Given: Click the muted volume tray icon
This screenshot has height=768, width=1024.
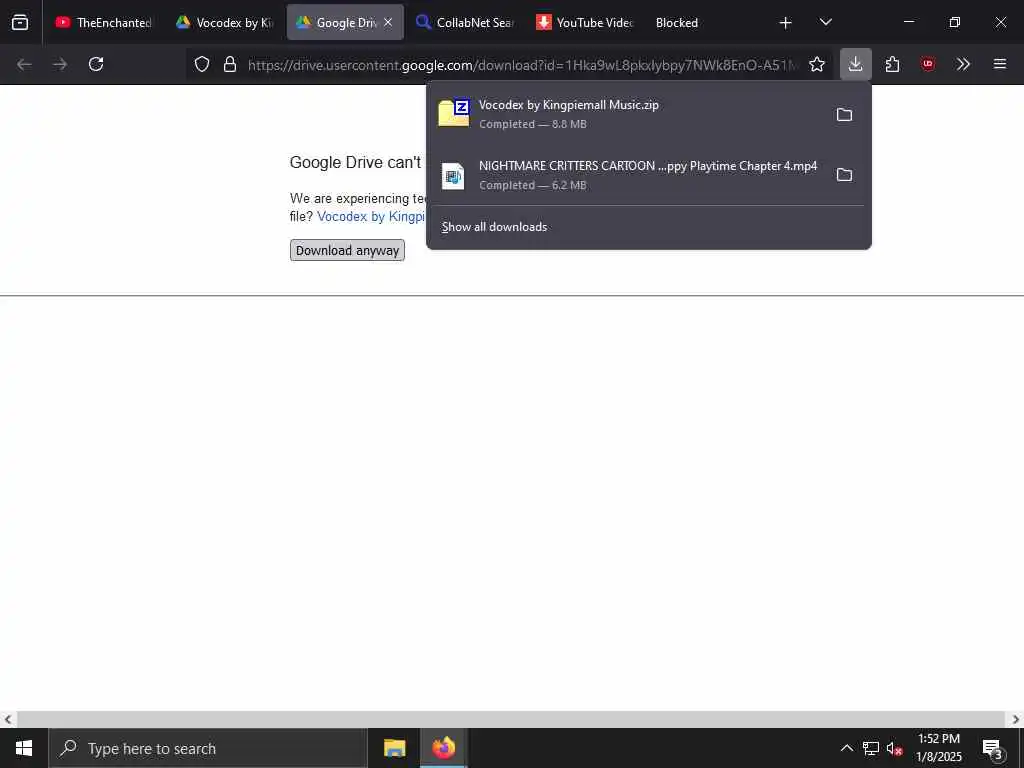Looking at the screenshot, I should [895, 748].
